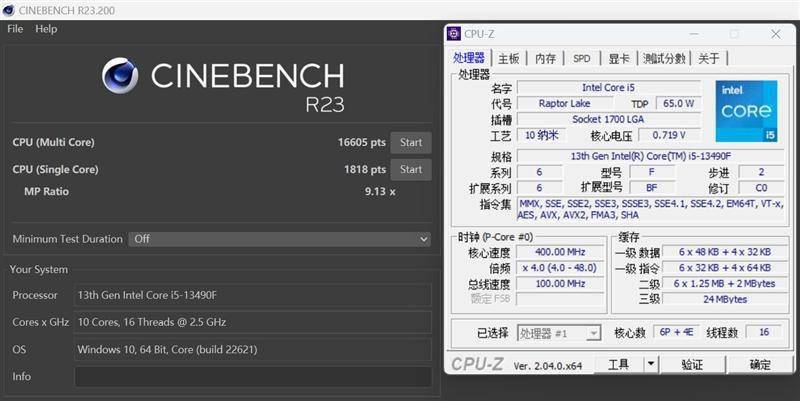Switch to the 内存 tab
The width and height of the screenshot is (800, 401).
545,59
